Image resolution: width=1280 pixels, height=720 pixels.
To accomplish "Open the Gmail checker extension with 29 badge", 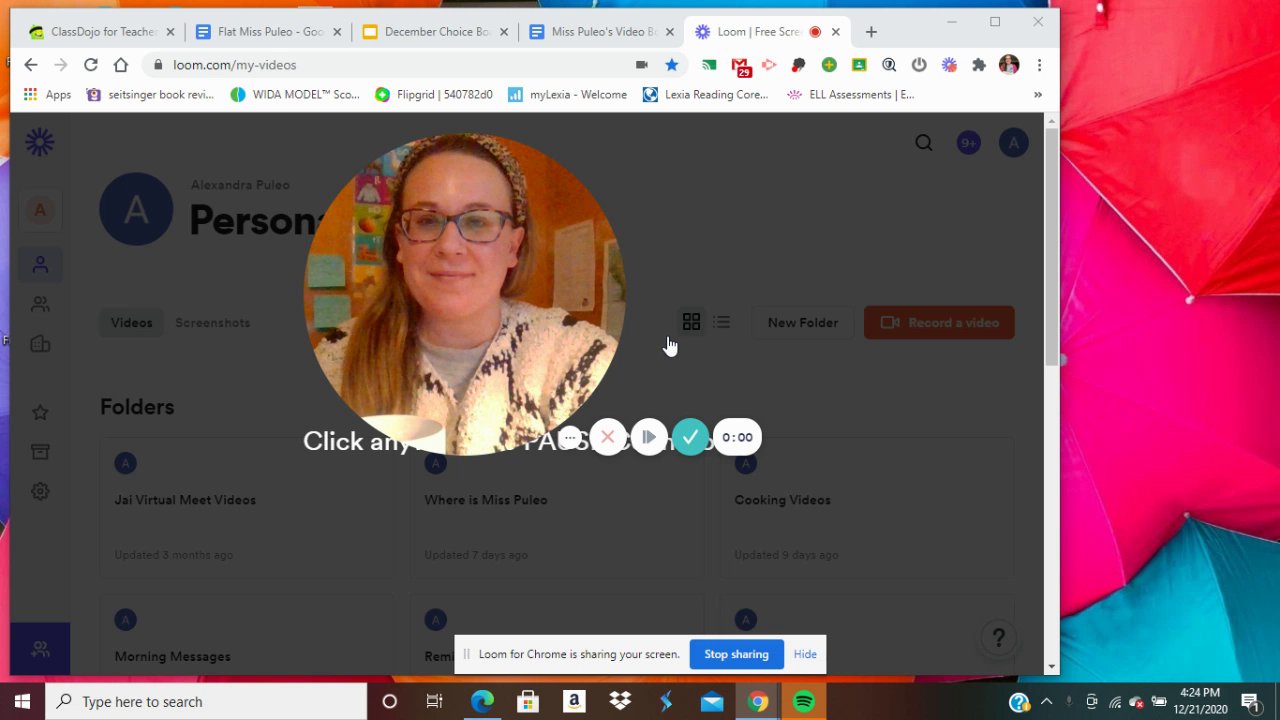I will [741, 67].
